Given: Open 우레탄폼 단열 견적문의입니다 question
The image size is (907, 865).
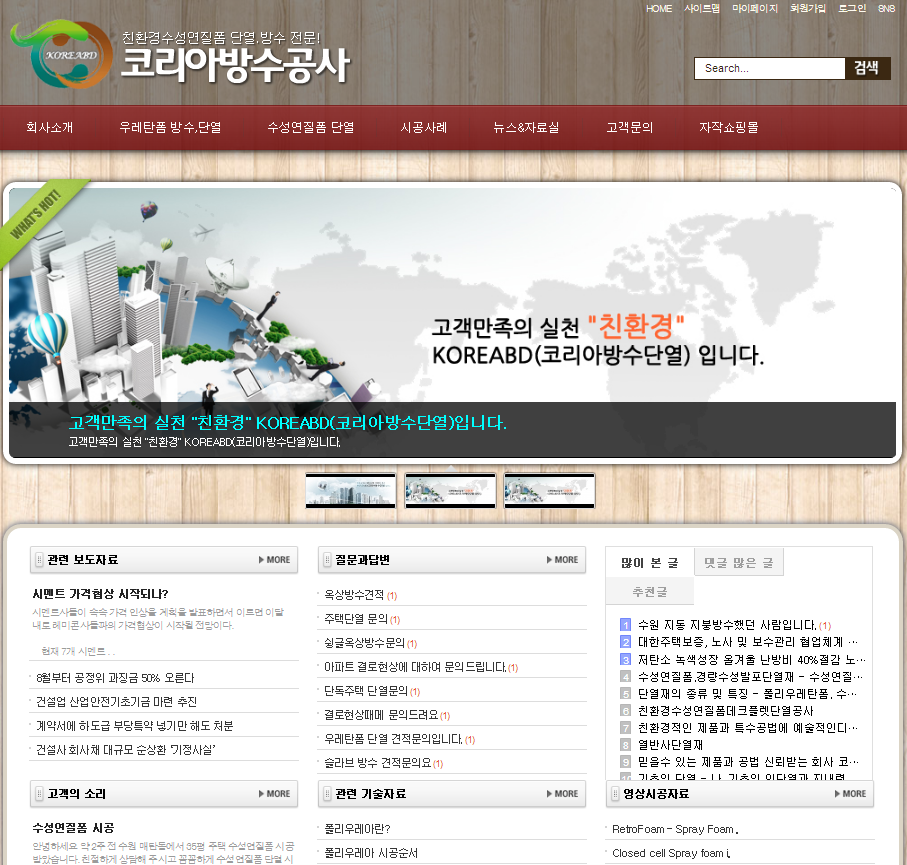Looking at the screenshot, I should point(393,739).
